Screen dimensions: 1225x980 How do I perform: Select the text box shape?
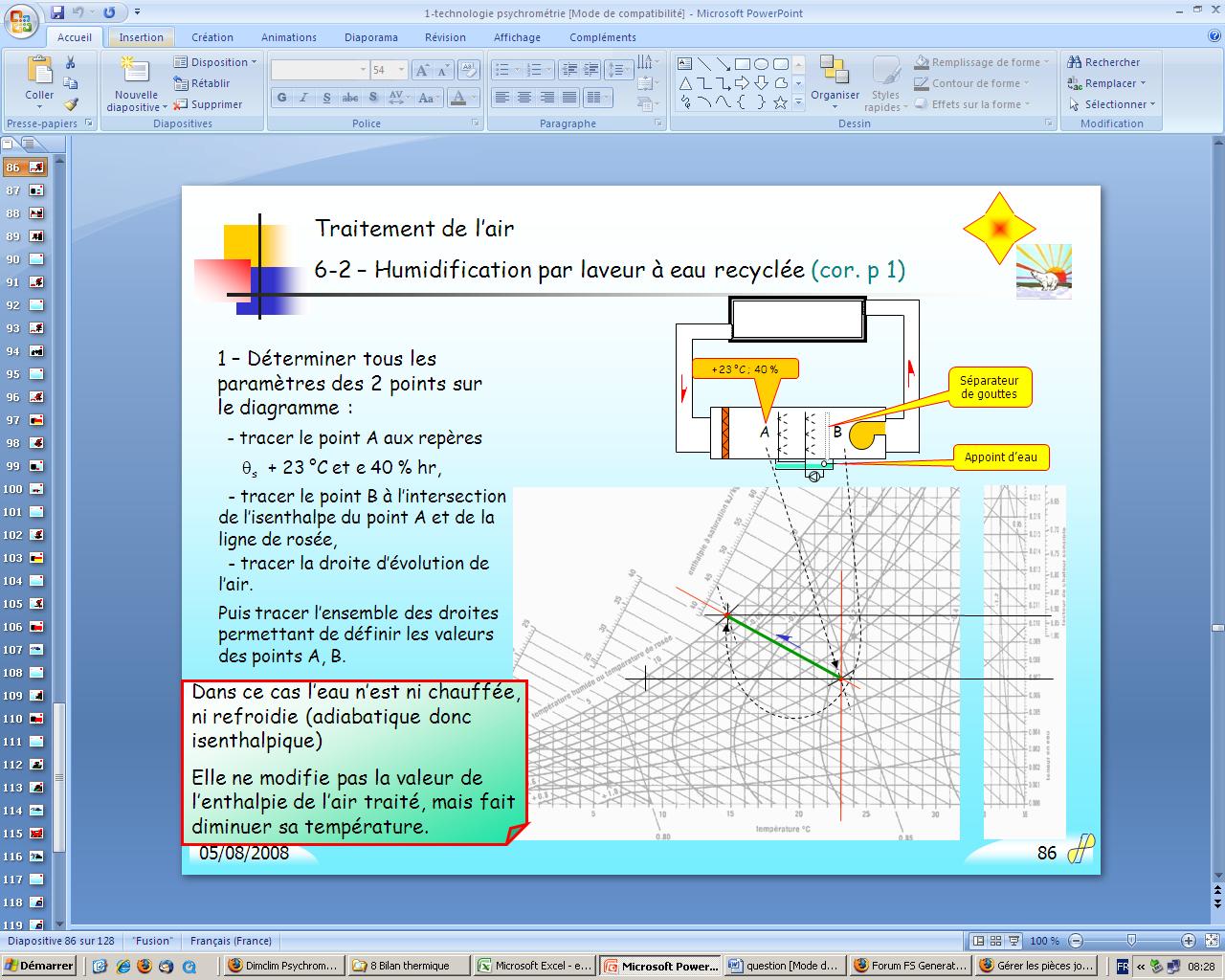point(685,64)
